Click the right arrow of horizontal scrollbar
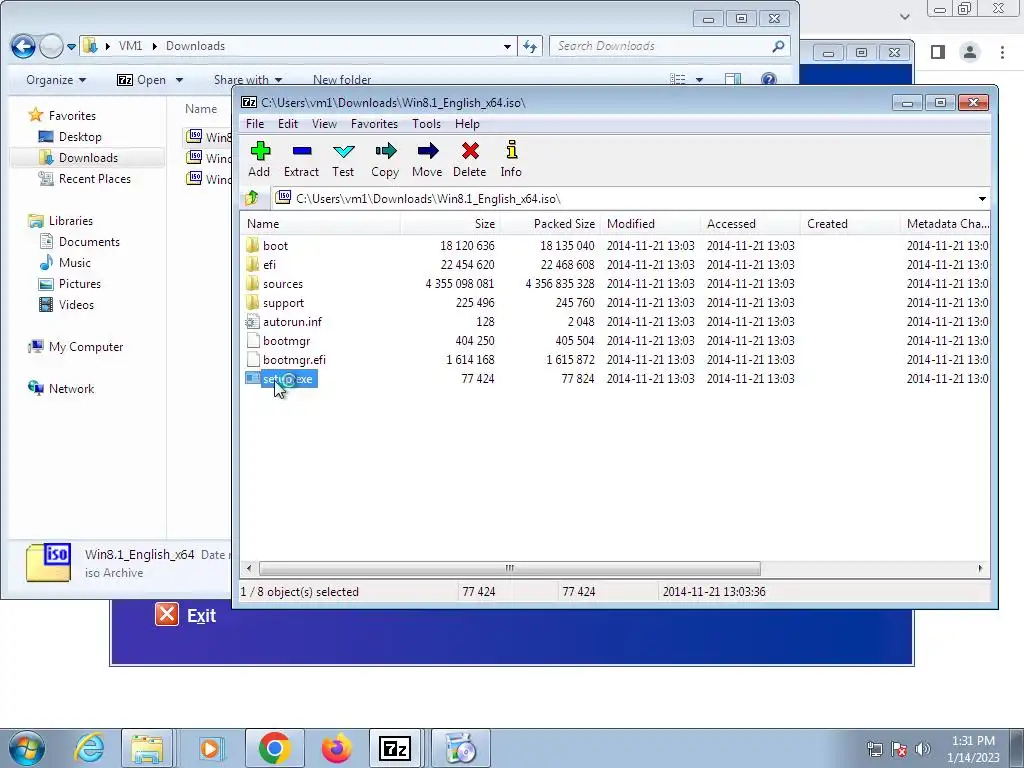 (x=980, y=568)
